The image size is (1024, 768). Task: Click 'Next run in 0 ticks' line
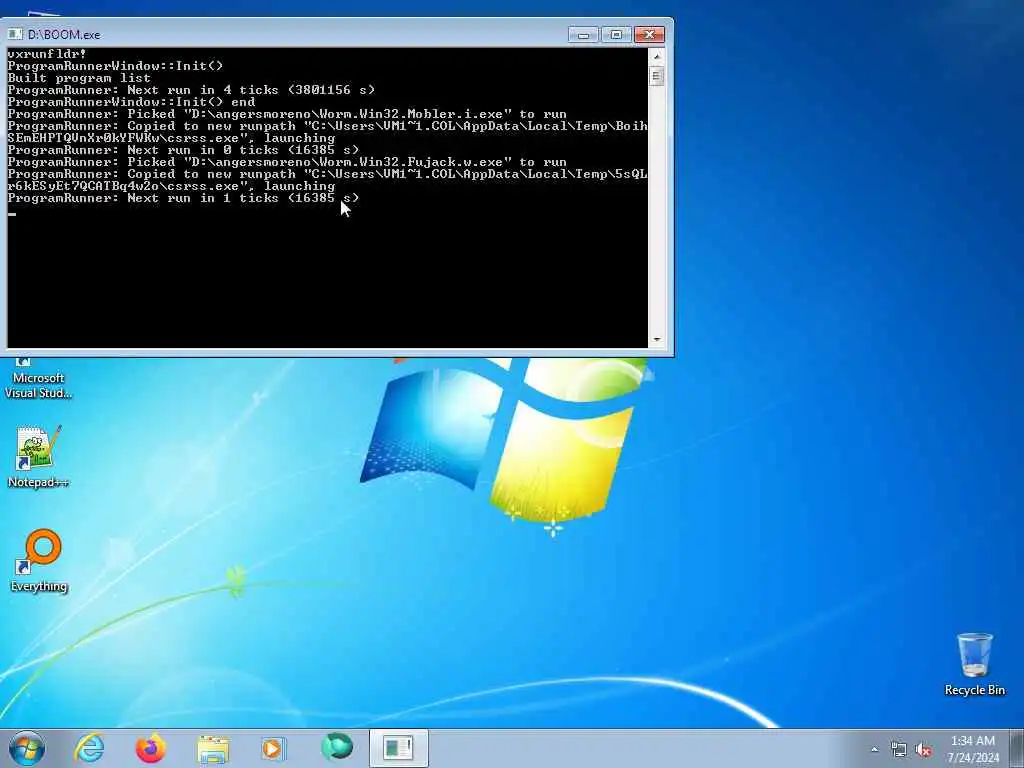click(184, 150)
